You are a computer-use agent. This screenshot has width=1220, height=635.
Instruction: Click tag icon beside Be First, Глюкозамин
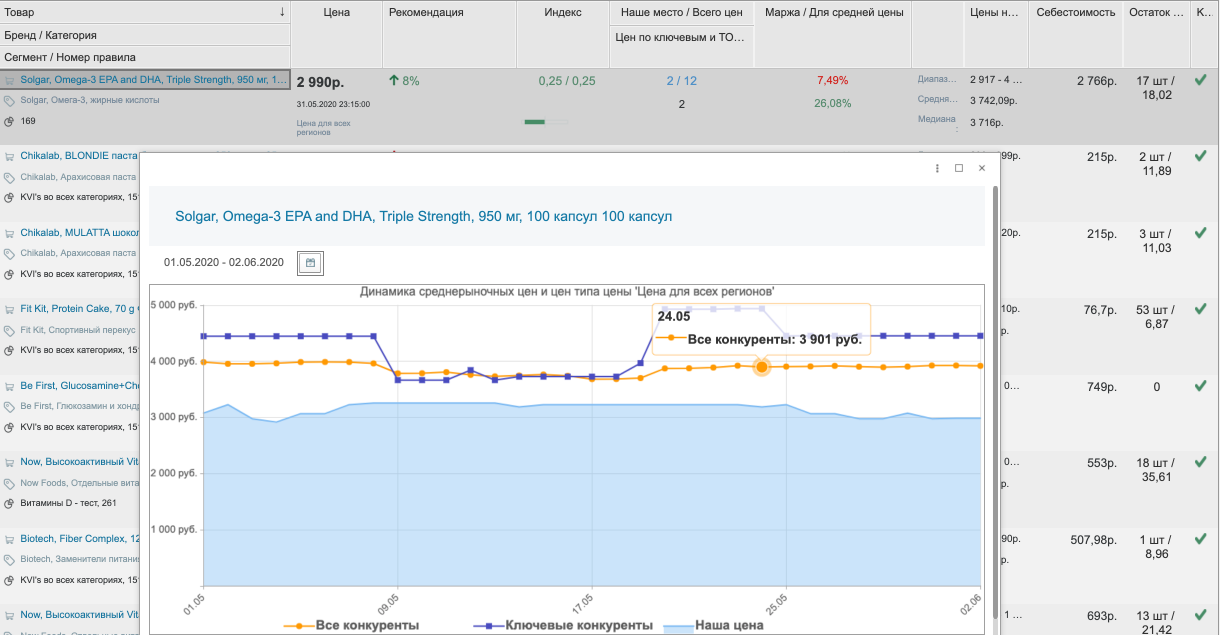click(x=9, y=407)
